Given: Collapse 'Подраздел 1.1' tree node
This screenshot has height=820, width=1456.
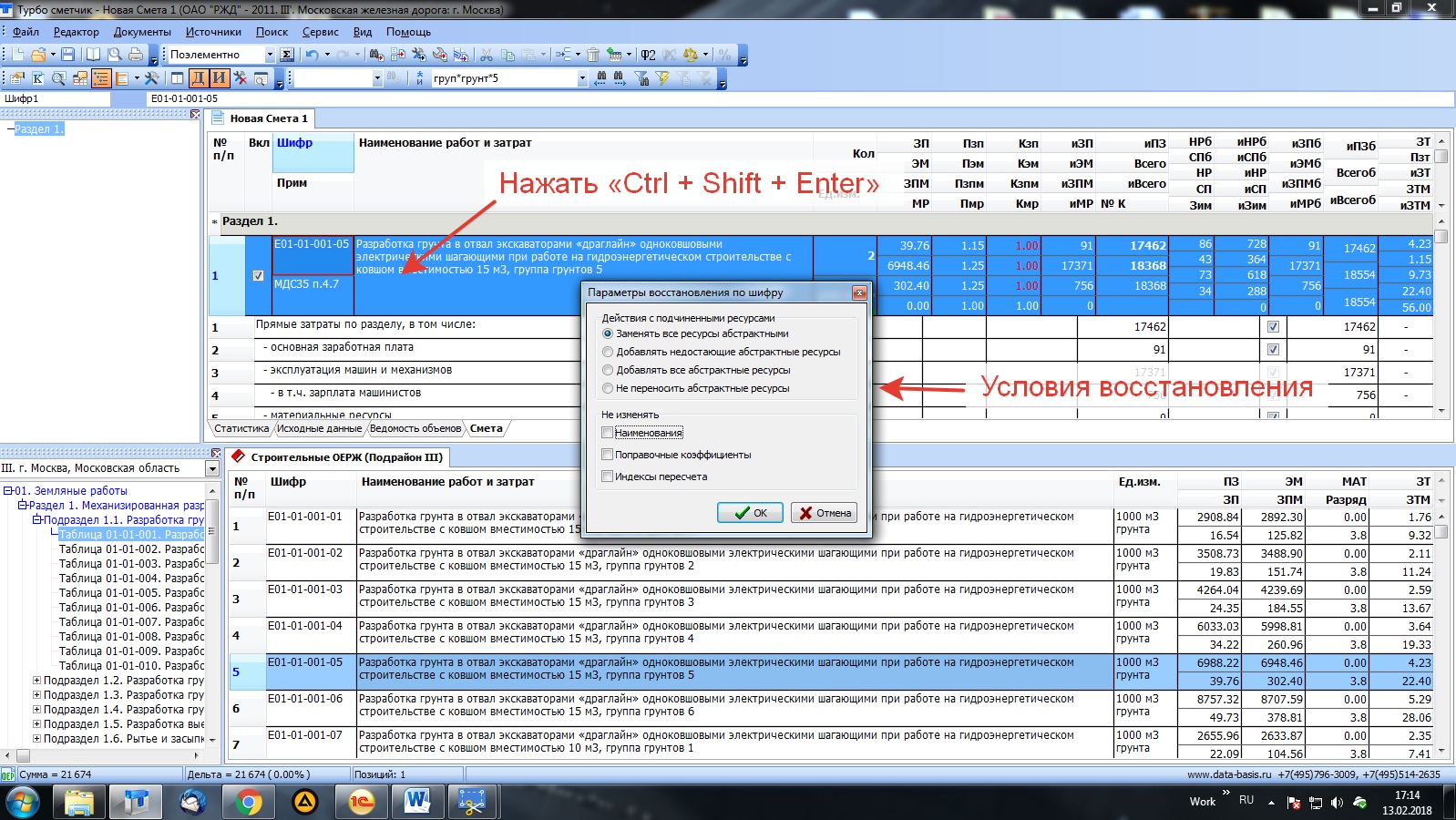Looking at the screenshot, I should click(x=36, y=520).
